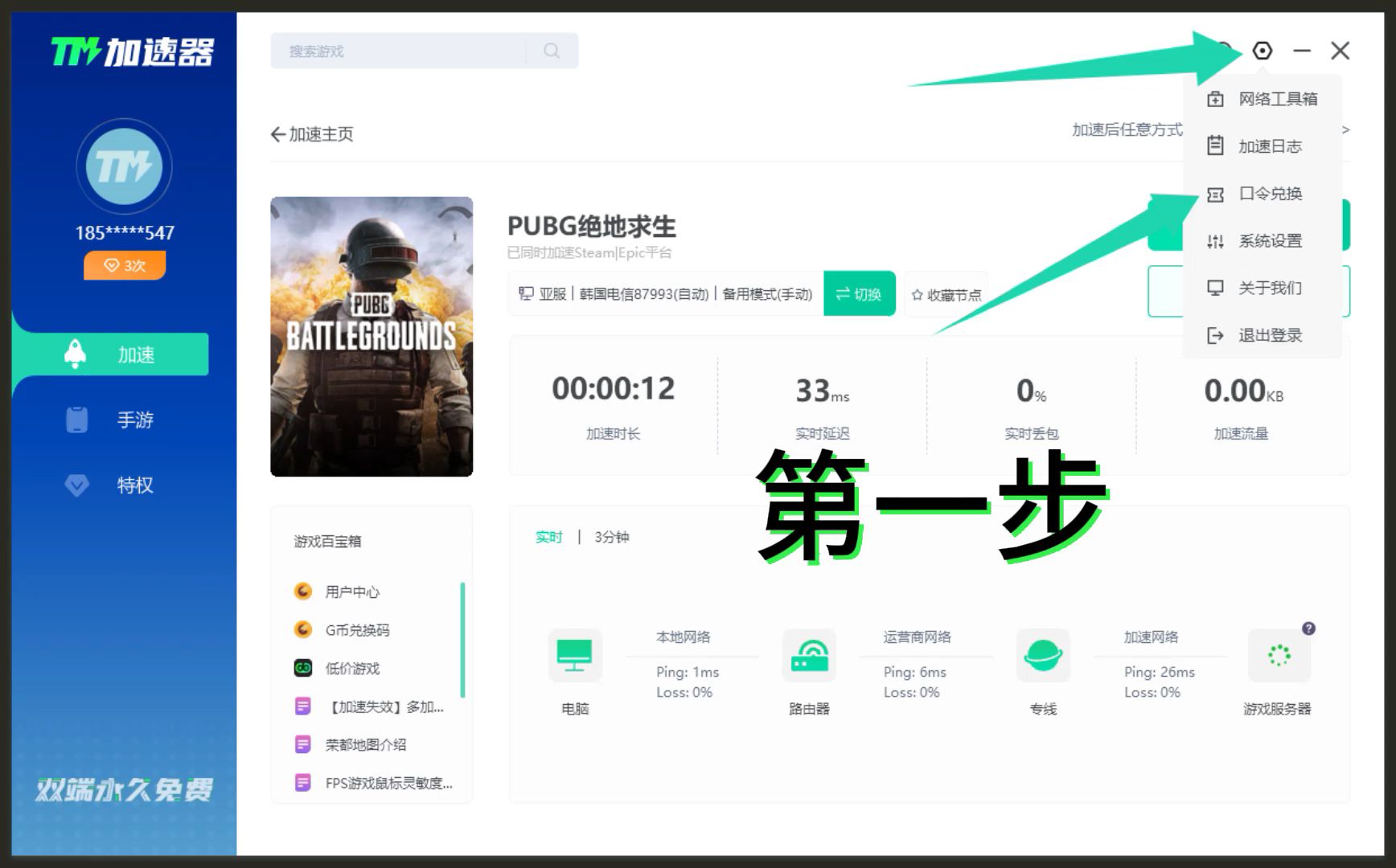The image size is (1396, 868).
Task: Click the 电脑 computer icon
Action: pyautogui.click(x=575, y=656)
